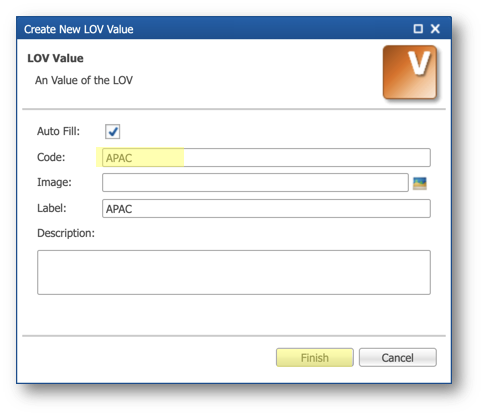Maximize the Create New LOV Value dialog
The height and width of the screenshot is (415, 483).
(x=418, y=29)
